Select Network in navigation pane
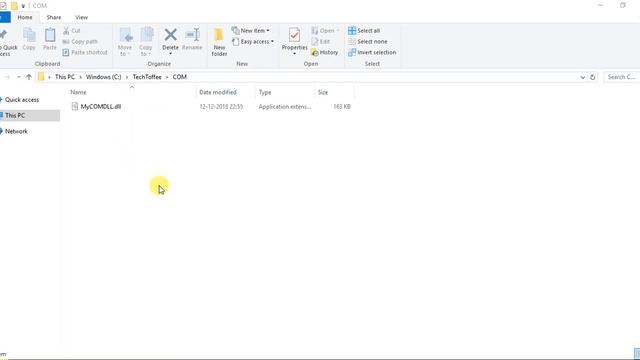 [x=16, y=131]
